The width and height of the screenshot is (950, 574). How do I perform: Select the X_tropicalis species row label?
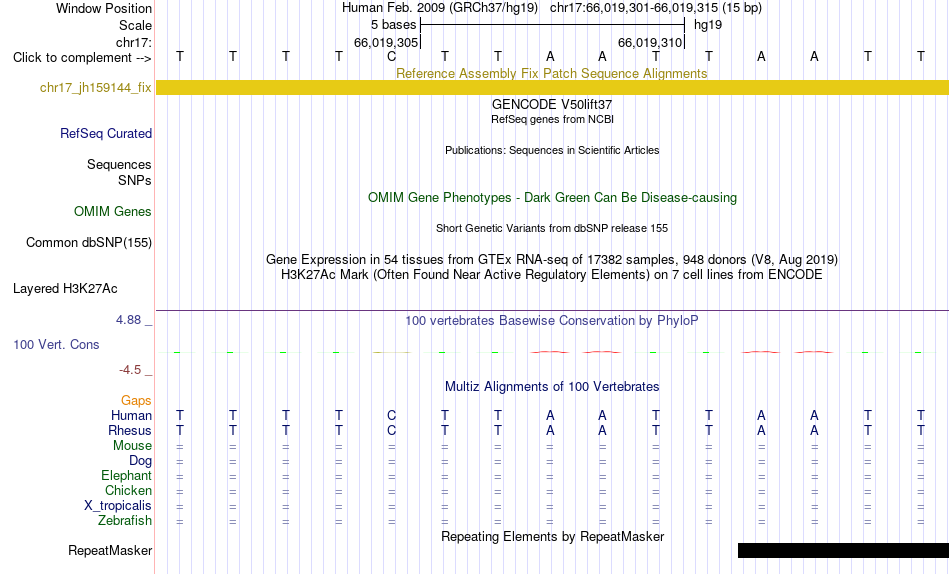(x=118, y=506)
